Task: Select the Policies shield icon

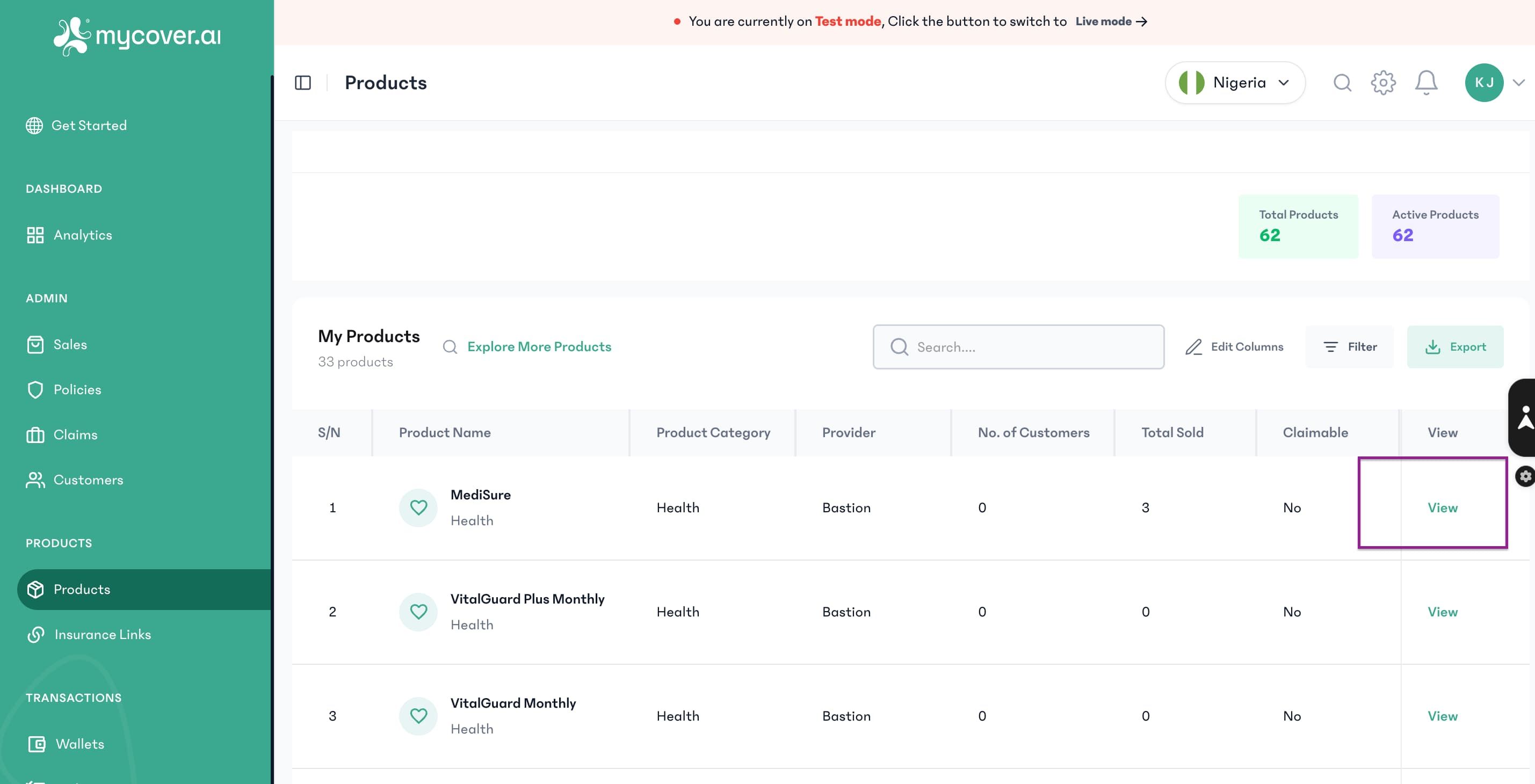Action: [x=35, y=389]
